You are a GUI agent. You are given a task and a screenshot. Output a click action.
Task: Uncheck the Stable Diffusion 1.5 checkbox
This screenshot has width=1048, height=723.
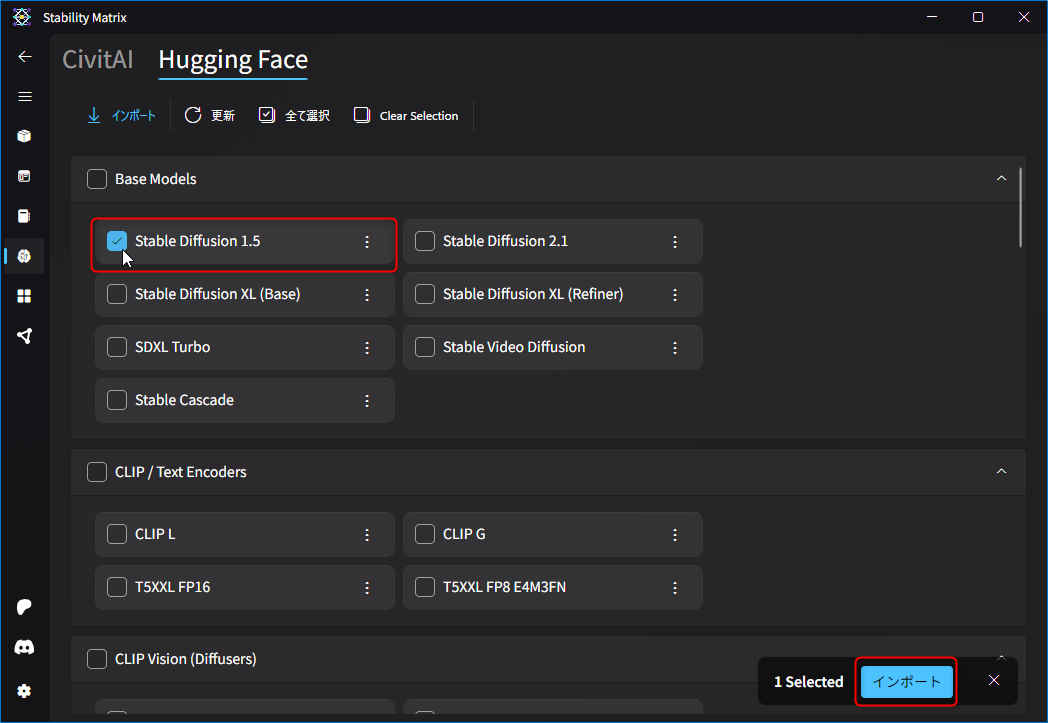(x=117, y=241)
